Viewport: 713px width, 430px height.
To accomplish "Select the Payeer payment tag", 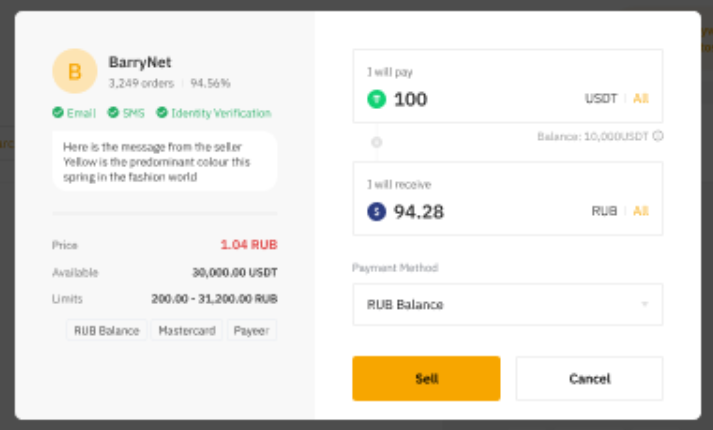I will [251, 330].
